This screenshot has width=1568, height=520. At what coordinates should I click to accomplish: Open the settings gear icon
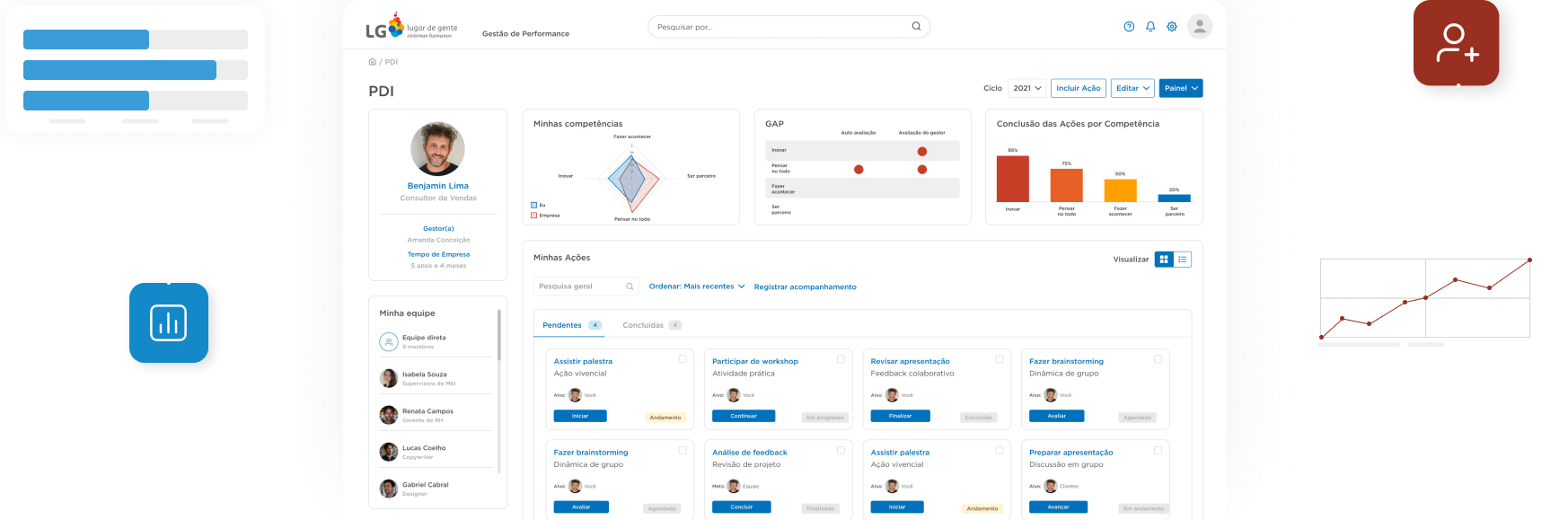click(1172, 27)
